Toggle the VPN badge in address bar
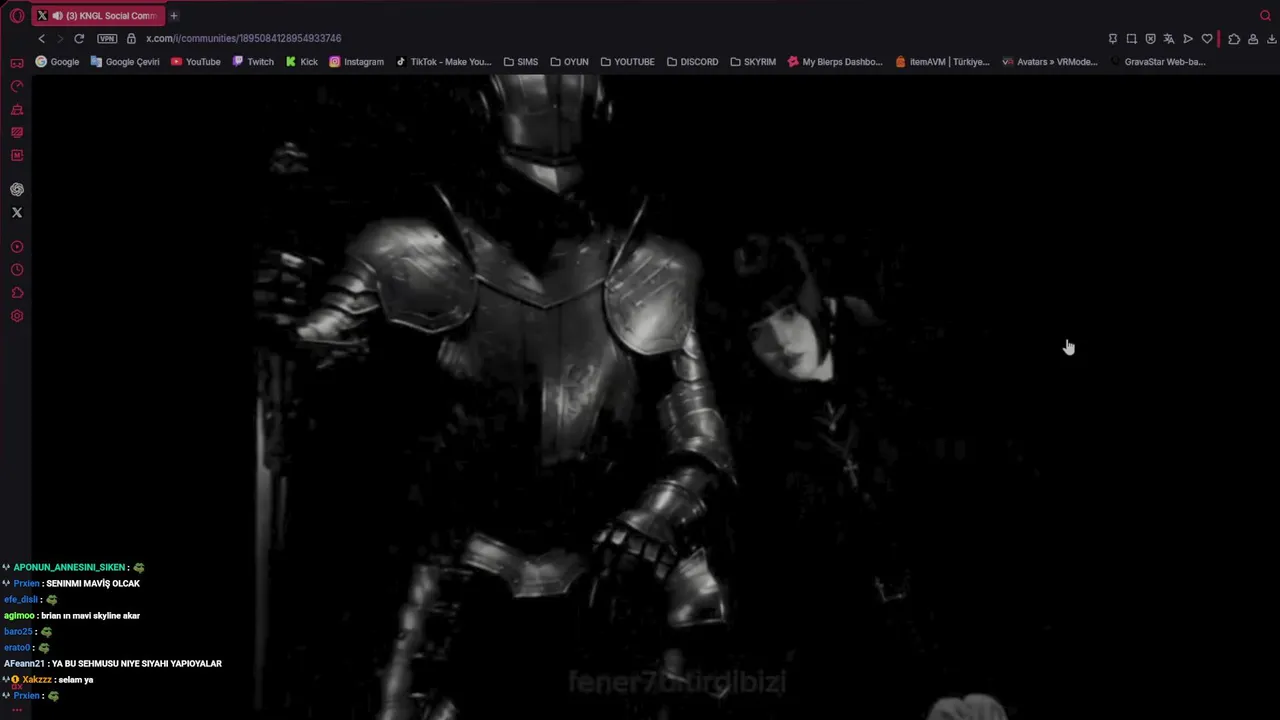The width and height of the screenshot is (1280, 720). click(107, 39)
